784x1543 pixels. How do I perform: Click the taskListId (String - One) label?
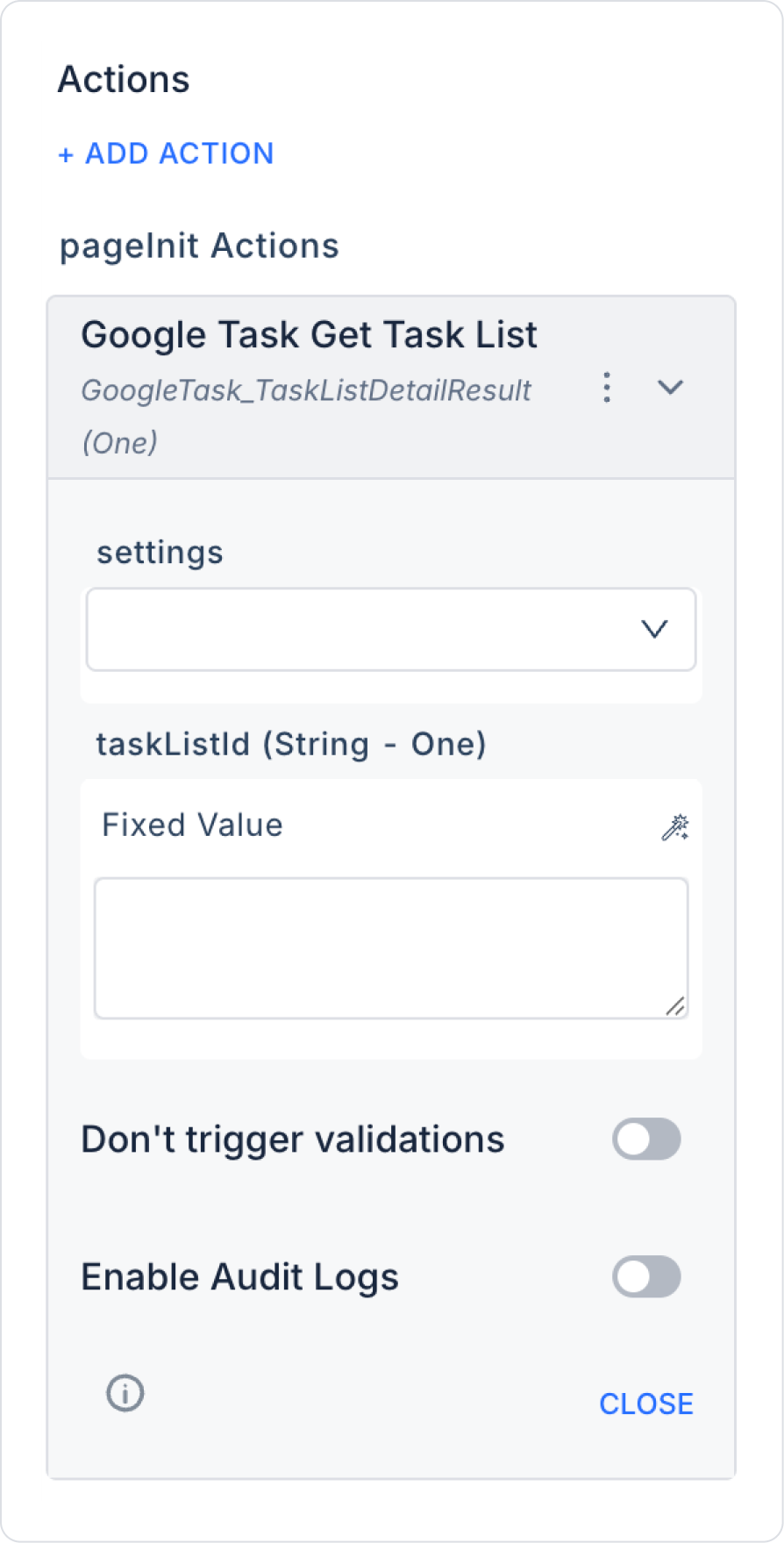[x=290, y=745]
